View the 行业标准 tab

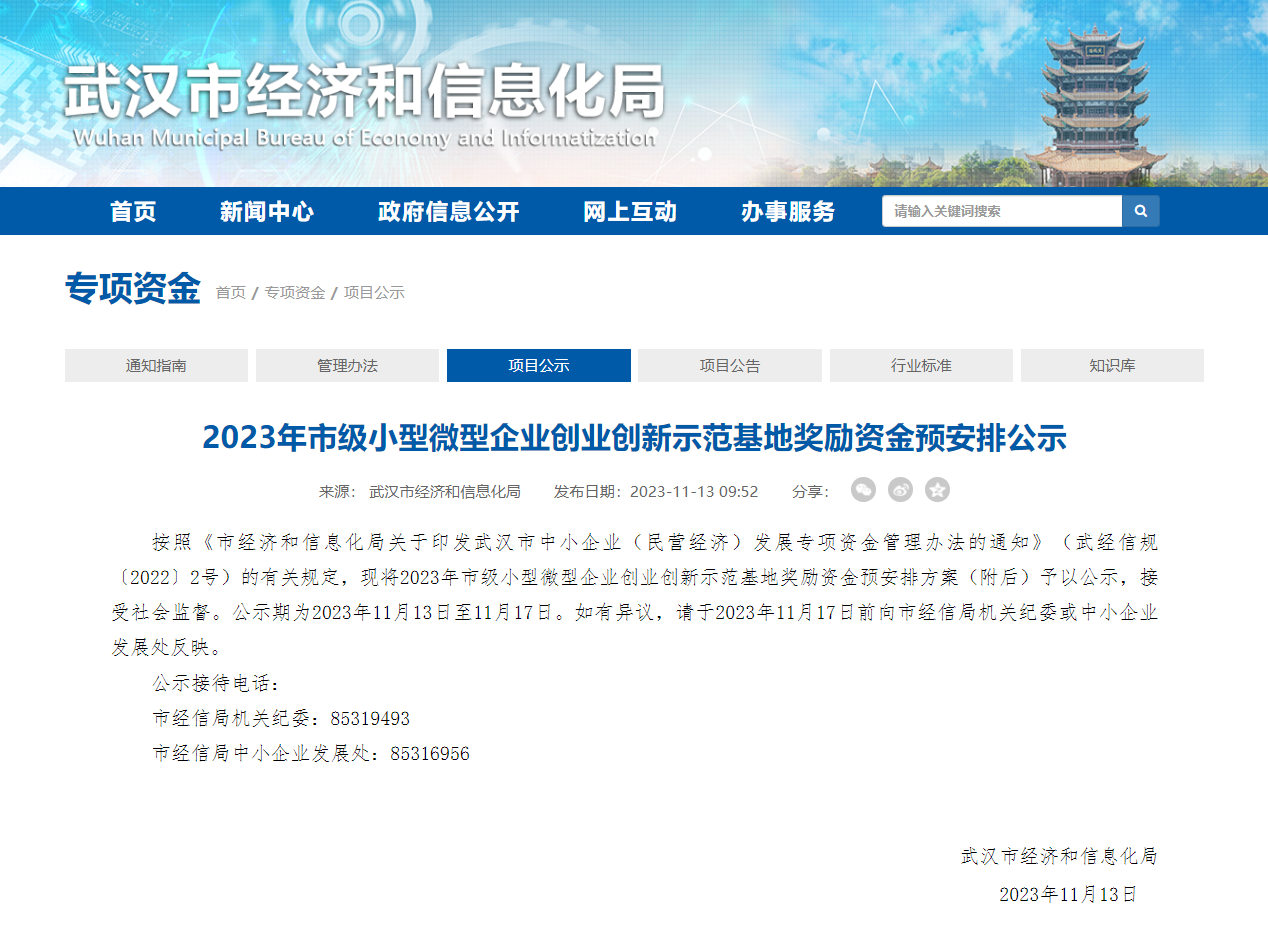(x=921, y=366)
